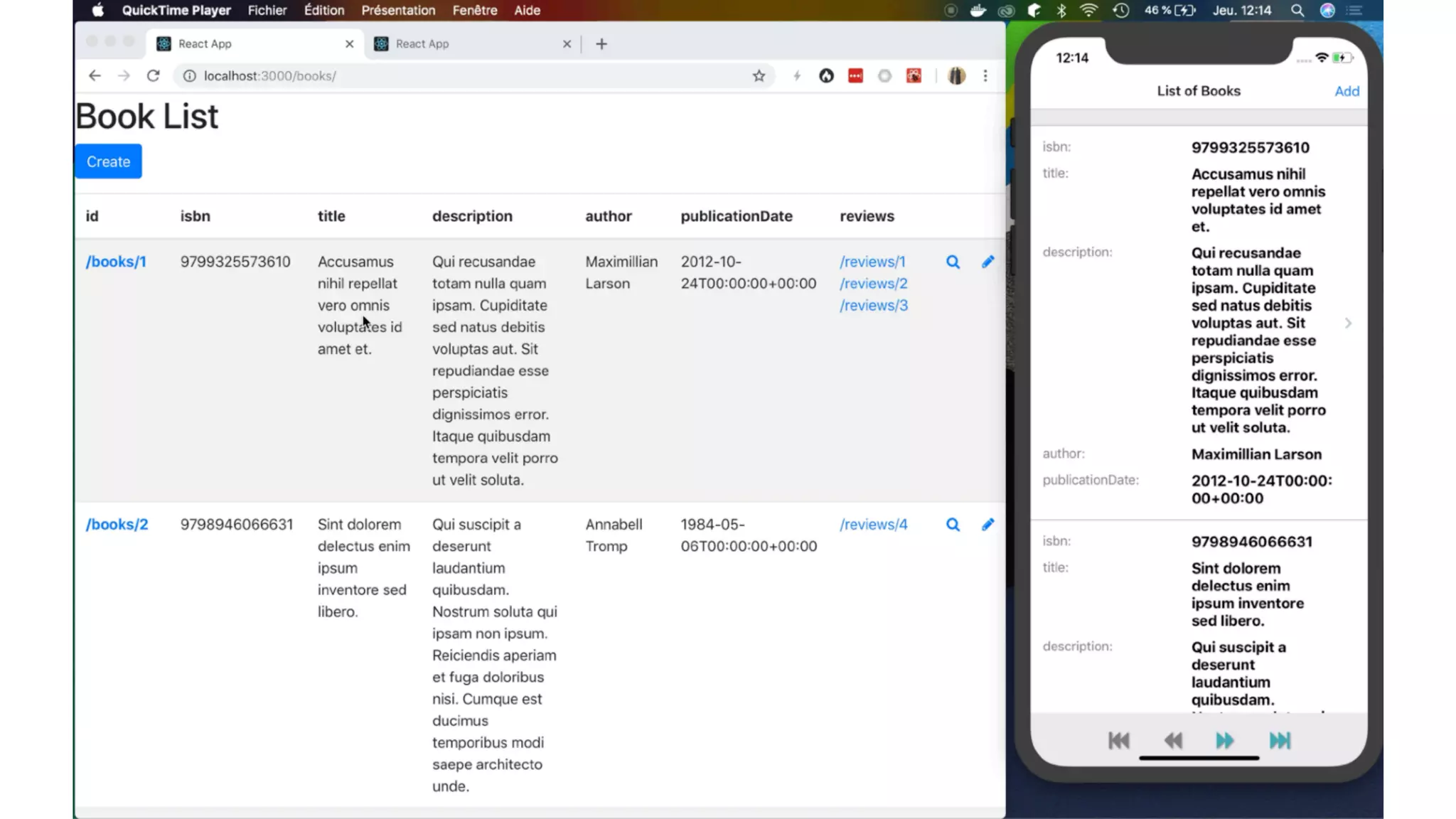This screenshot has width=1456, height=819.
Task: Open a new browser tab
Action: point(601,44)
